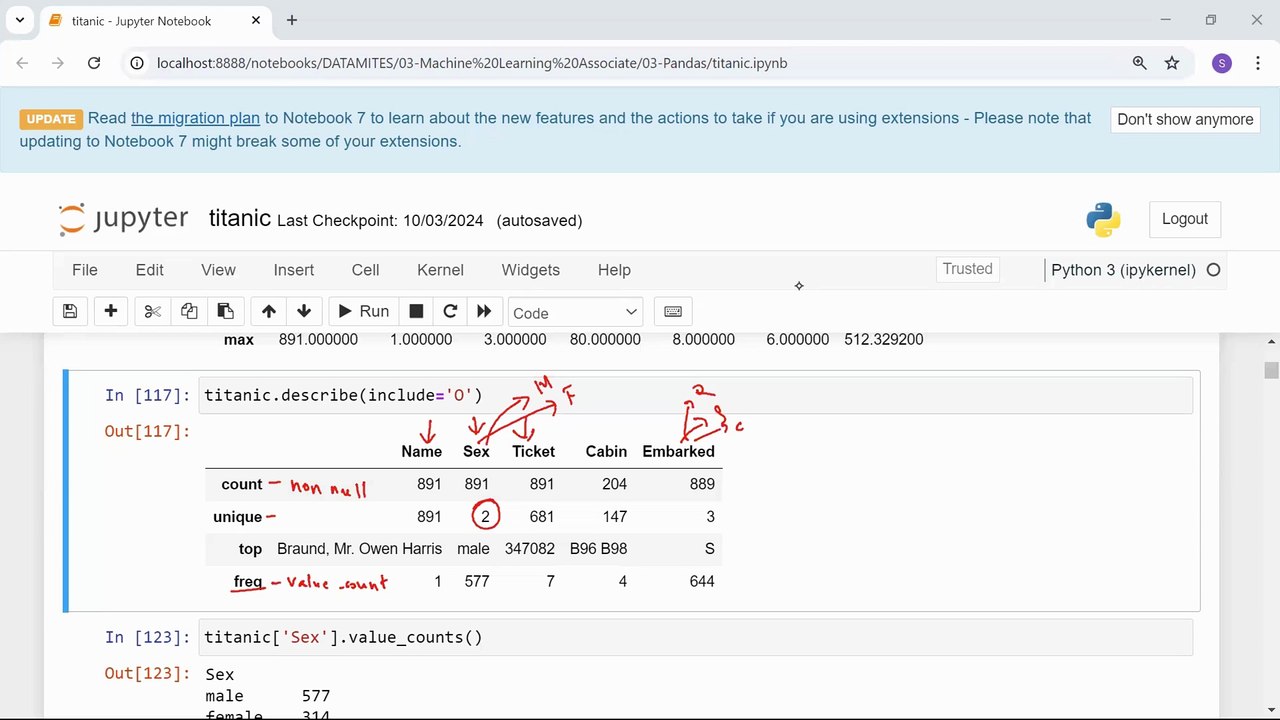Click the unique row label
The width and height of the screenshot is (1280, 720).
tap(237, 517)
